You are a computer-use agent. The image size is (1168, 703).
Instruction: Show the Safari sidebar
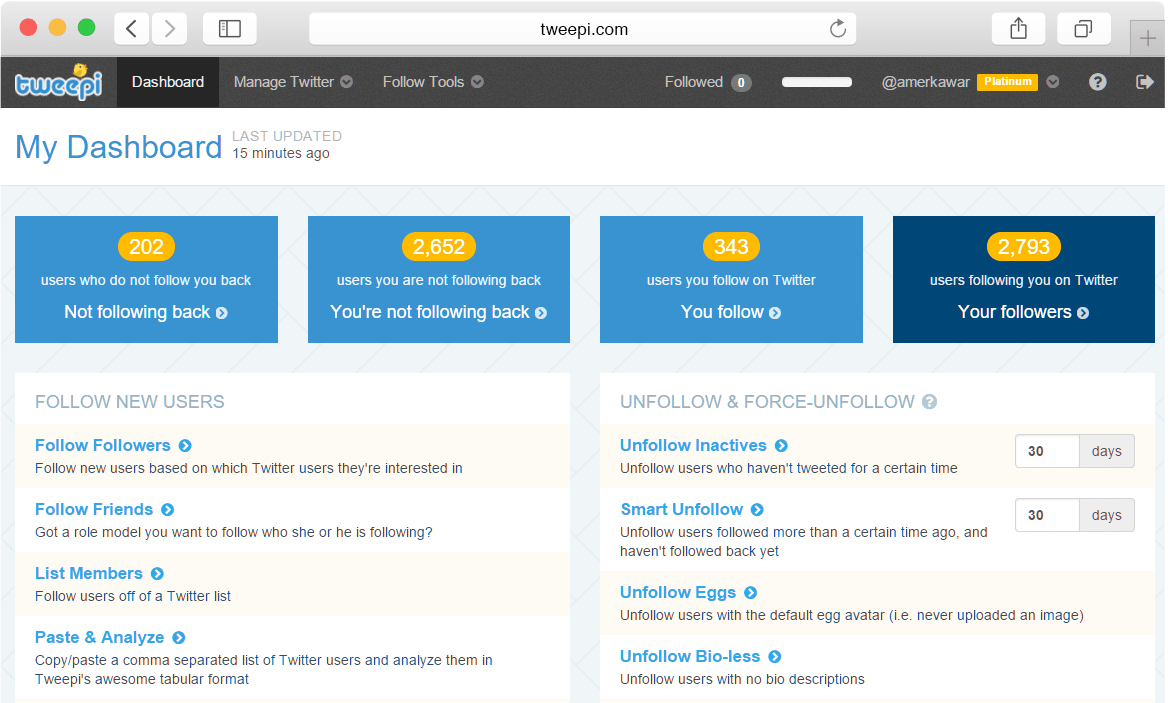[x=230, y=29]
